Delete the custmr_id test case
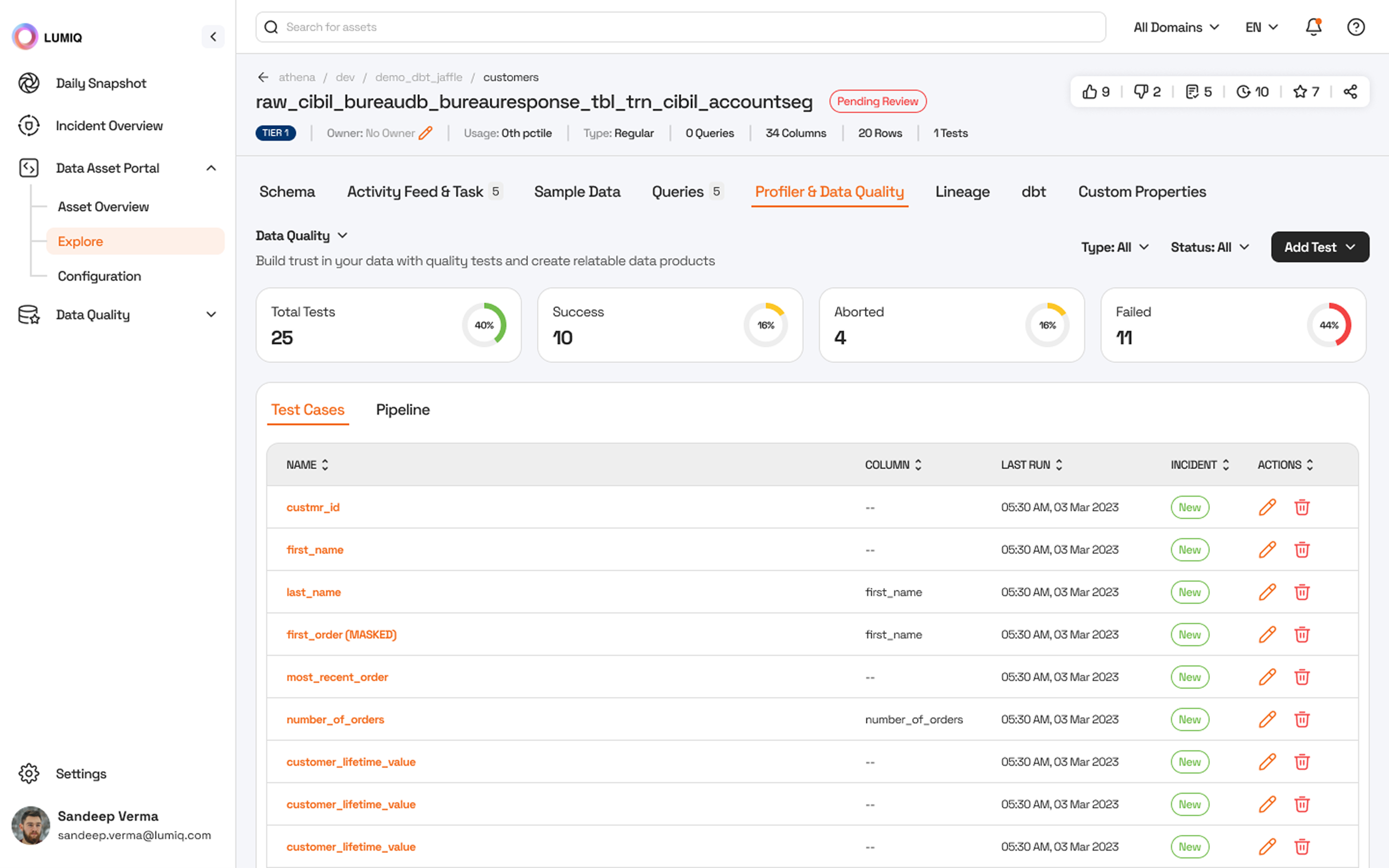 (1302, 507)
